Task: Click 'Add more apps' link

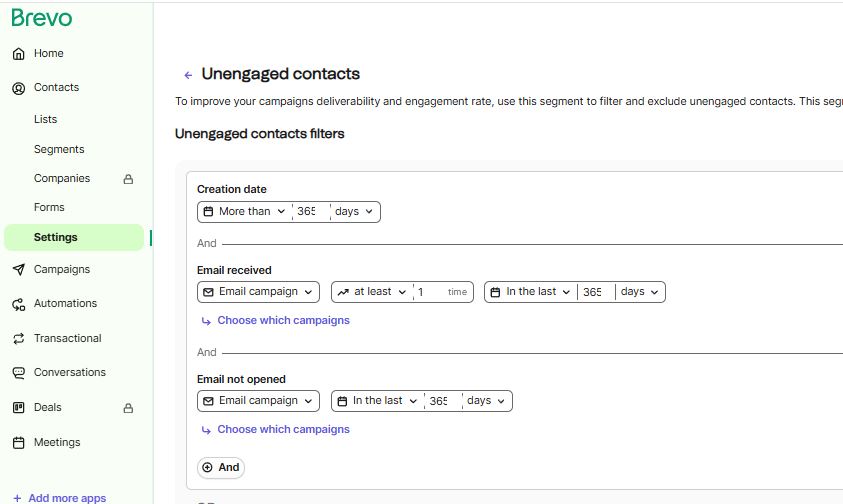Action: pyautogui.click(x=67, y=498)
